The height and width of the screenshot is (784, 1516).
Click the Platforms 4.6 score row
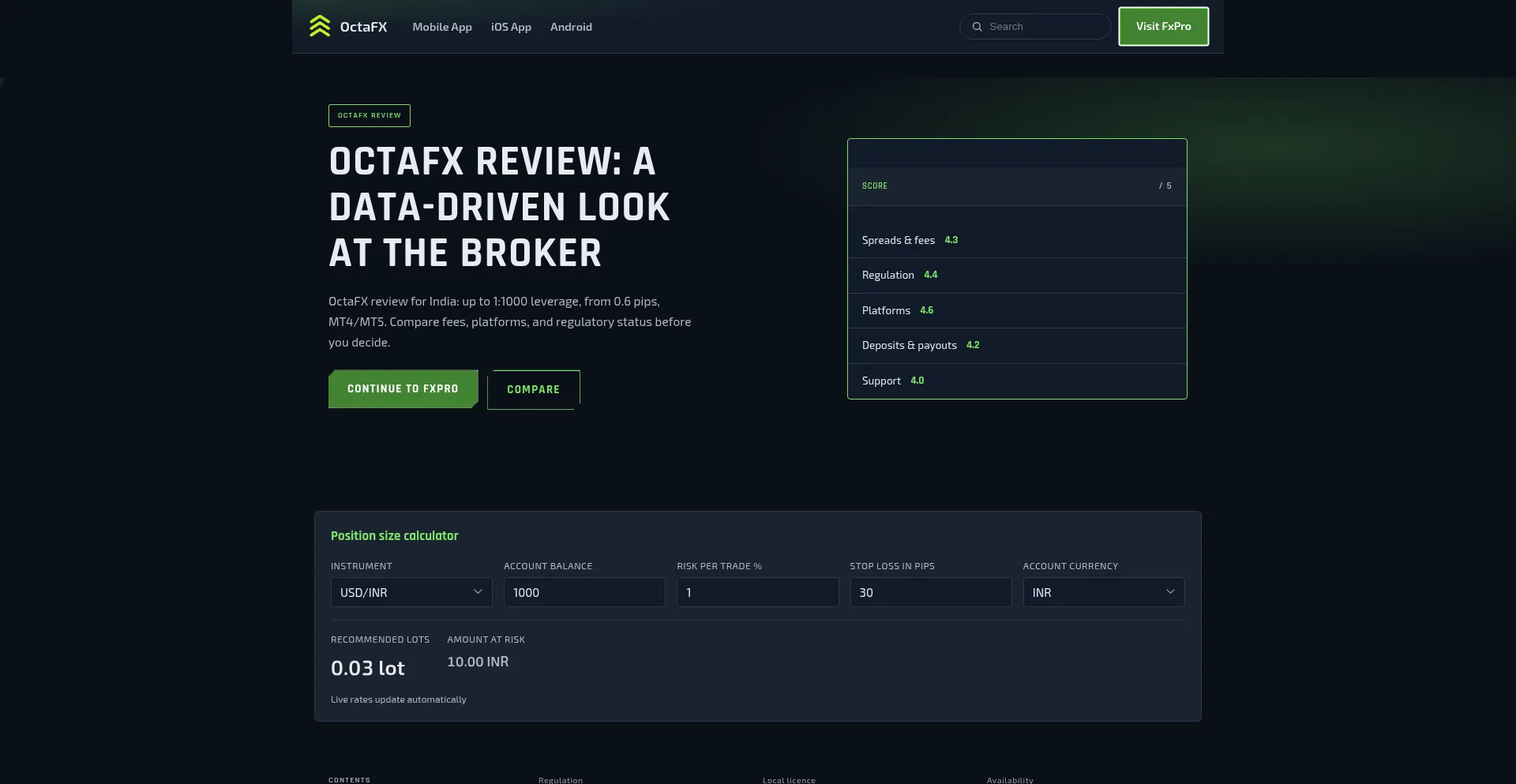(1017, 311)
